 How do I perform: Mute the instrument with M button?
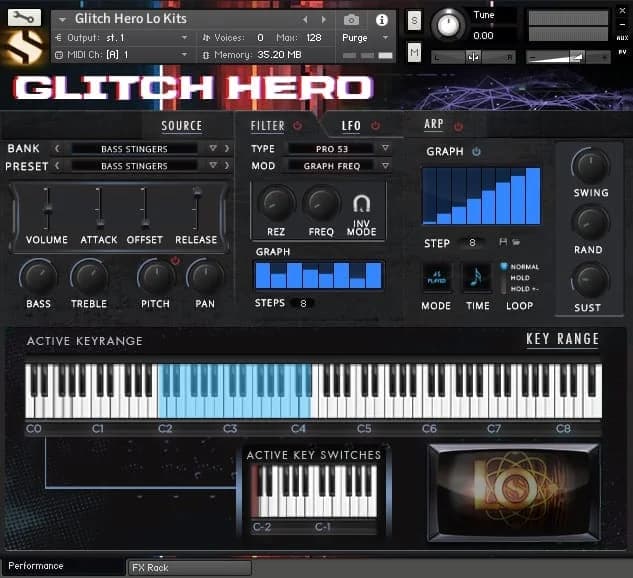pyautogui.click(x=414, y=52)
